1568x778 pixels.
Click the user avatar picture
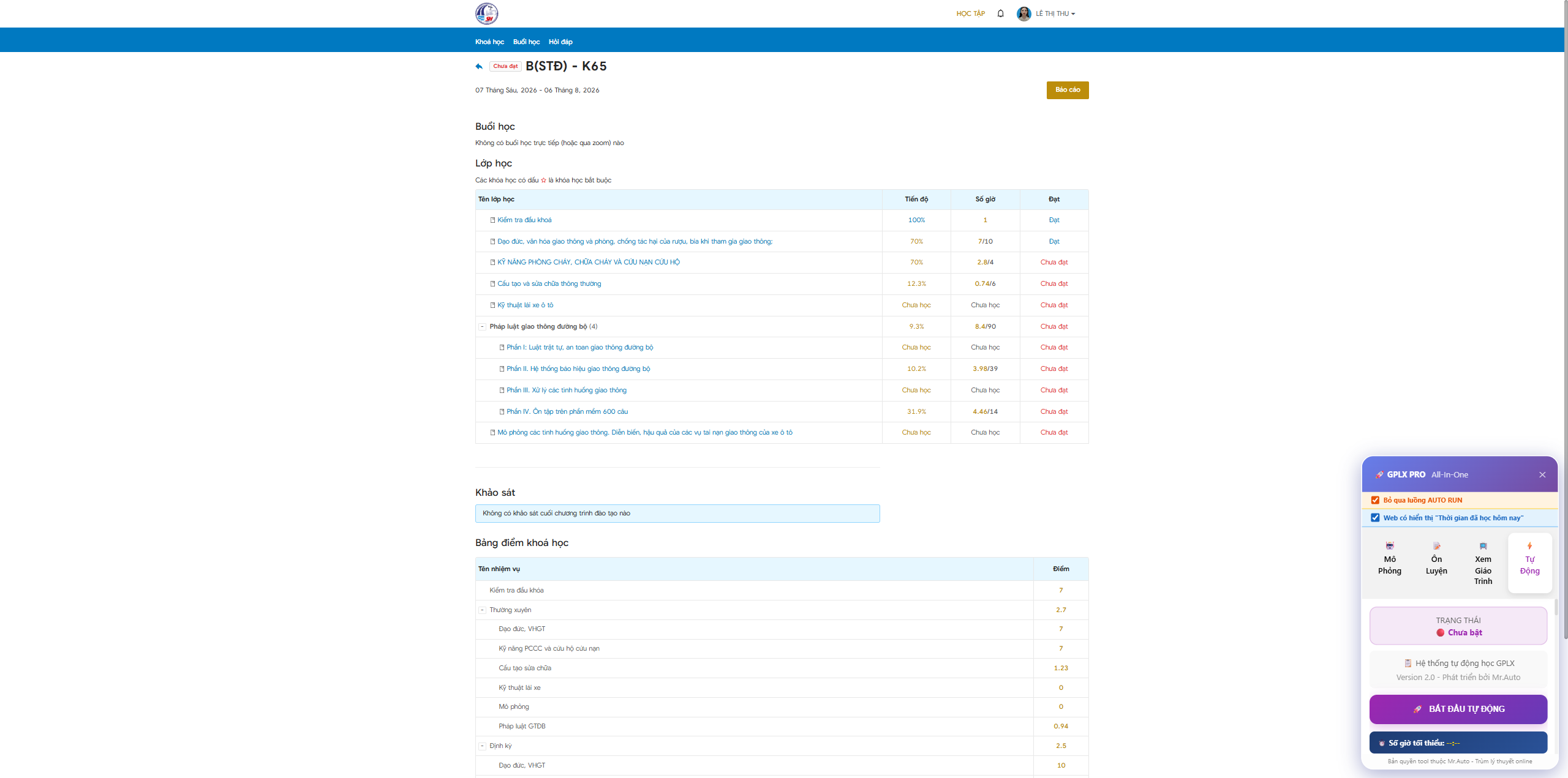point(1023,13)
